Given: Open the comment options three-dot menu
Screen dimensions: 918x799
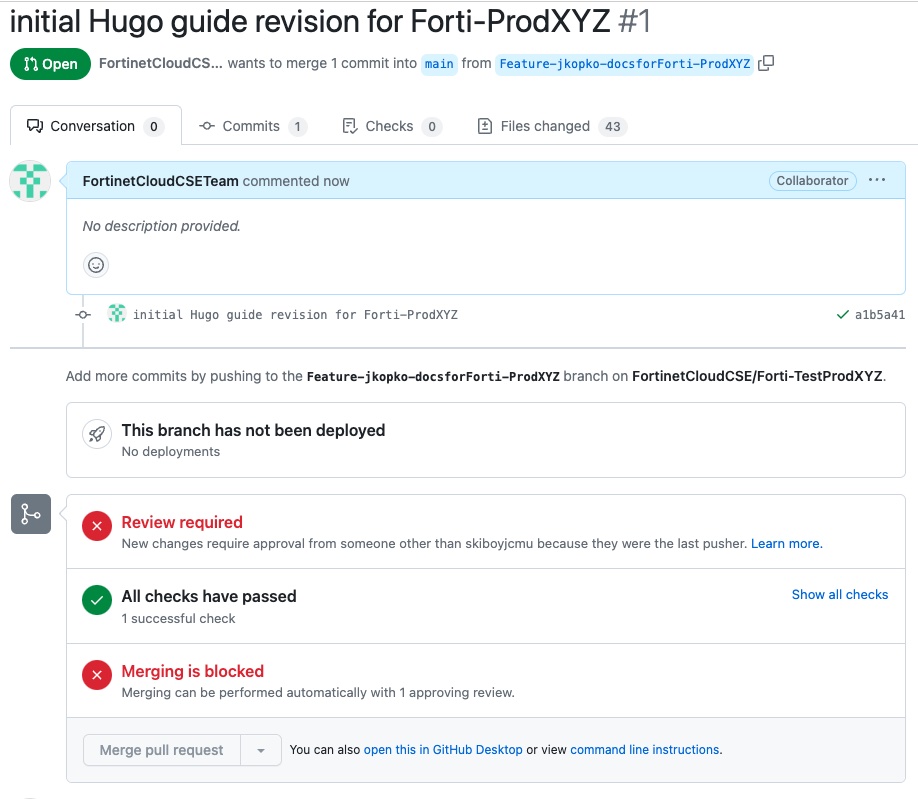Looking at the screenshot, I should 876,180.
